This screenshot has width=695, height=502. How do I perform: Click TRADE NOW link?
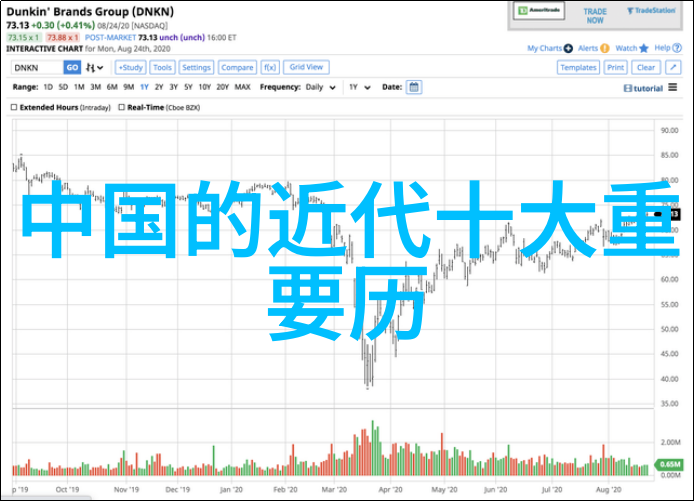[595, 16]
